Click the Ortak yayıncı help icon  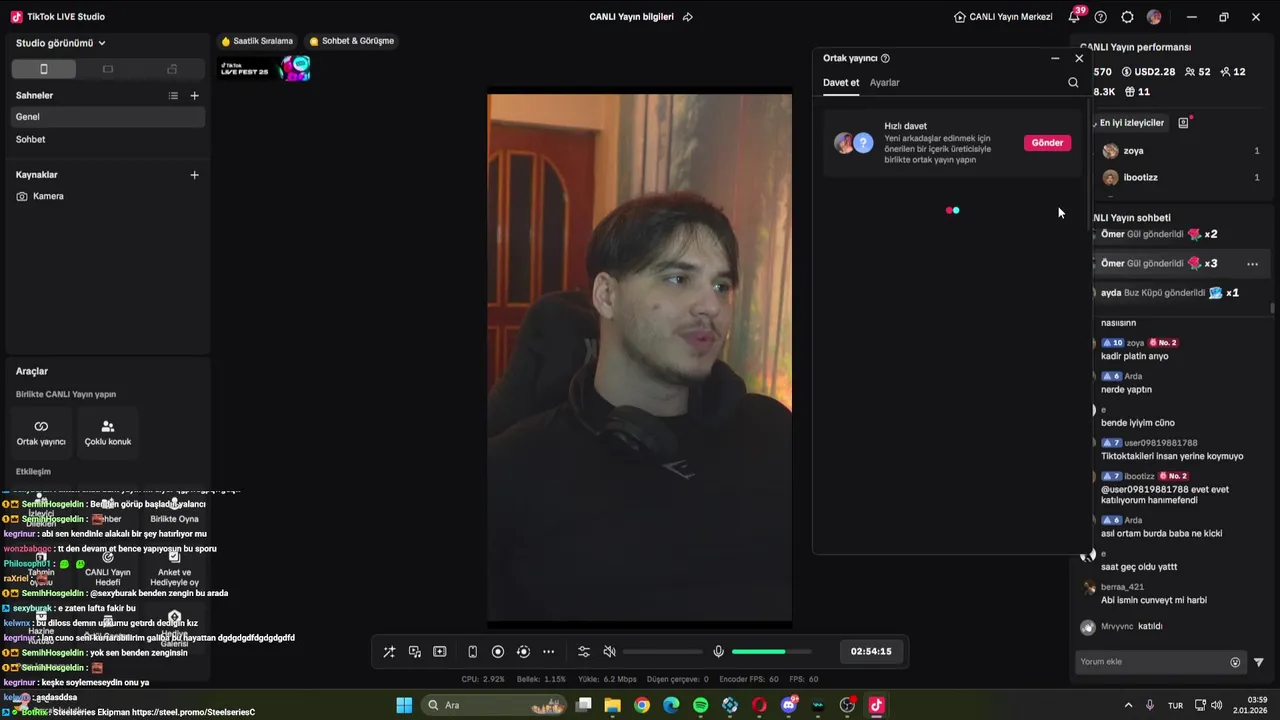point(885,59)
